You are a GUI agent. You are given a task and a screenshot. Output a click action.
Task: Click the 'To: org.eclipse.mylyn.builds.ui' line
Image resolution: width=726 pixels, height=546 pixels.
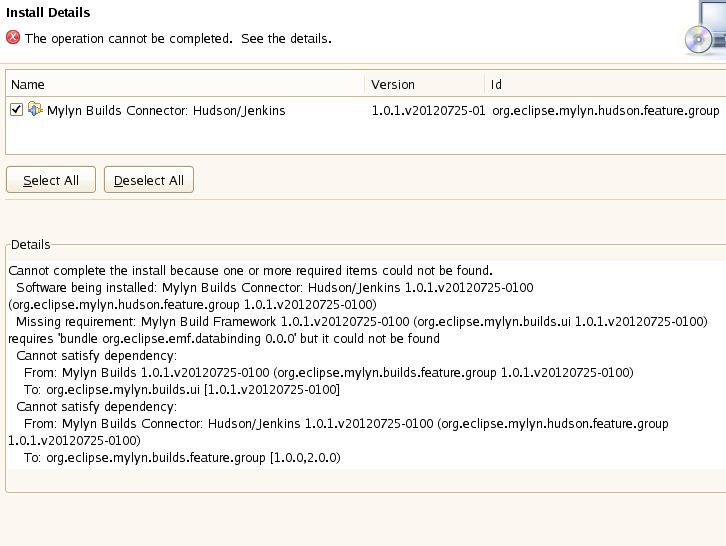click(182, 389)
